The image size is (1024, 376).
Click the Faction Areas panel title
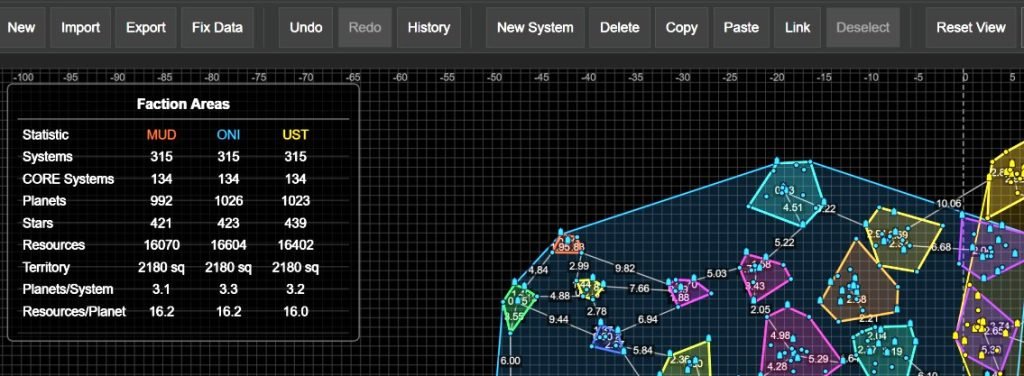(x=183, y=104)
